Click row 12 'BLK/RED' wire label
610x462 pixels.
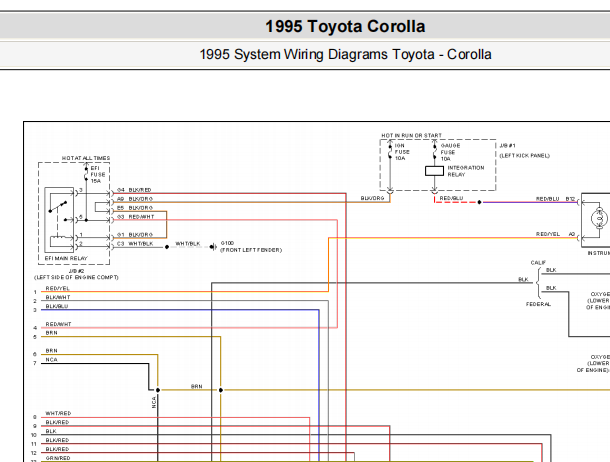tap(57, 449)
